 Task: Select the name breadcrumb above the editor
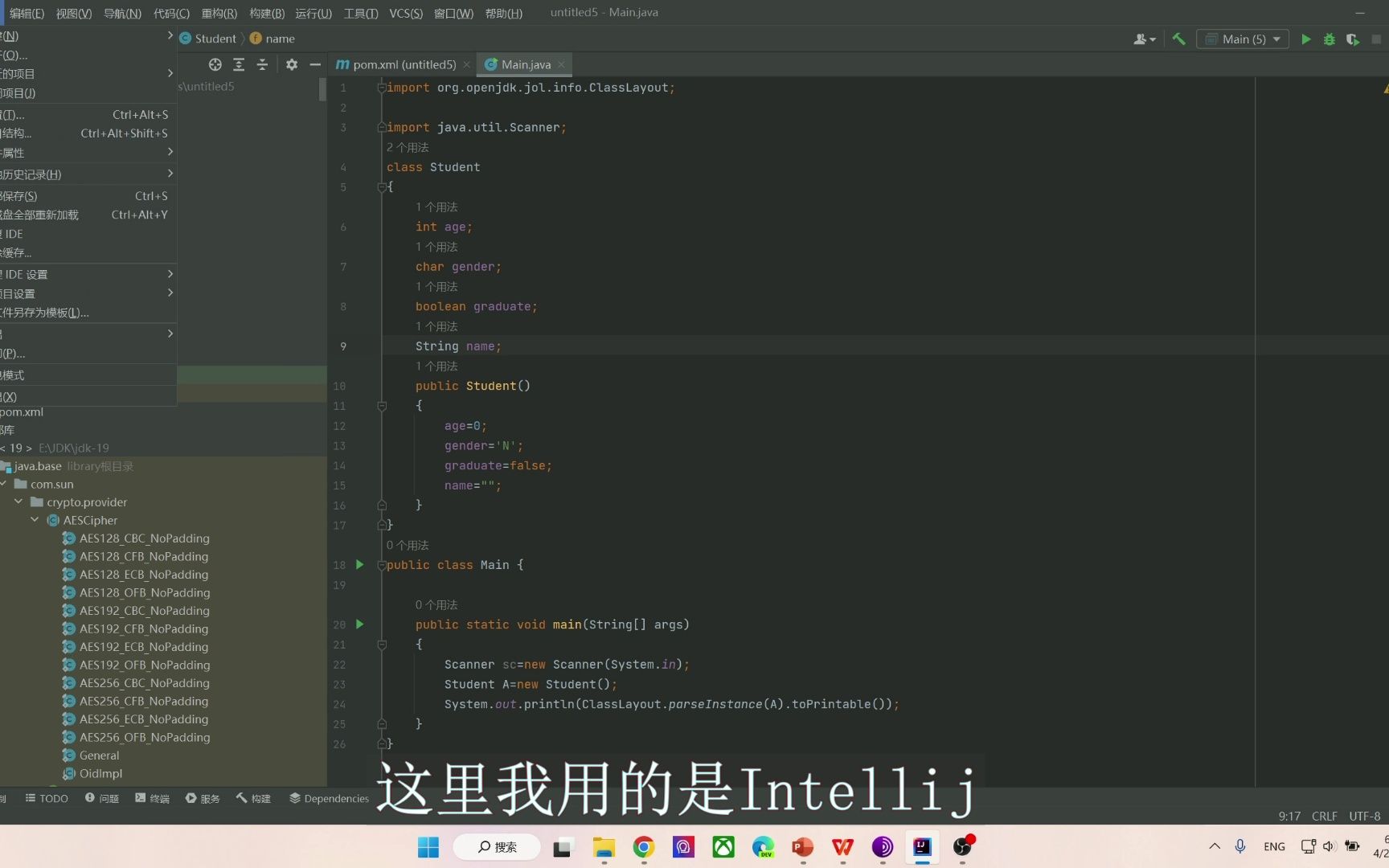(x=279, y=38)
